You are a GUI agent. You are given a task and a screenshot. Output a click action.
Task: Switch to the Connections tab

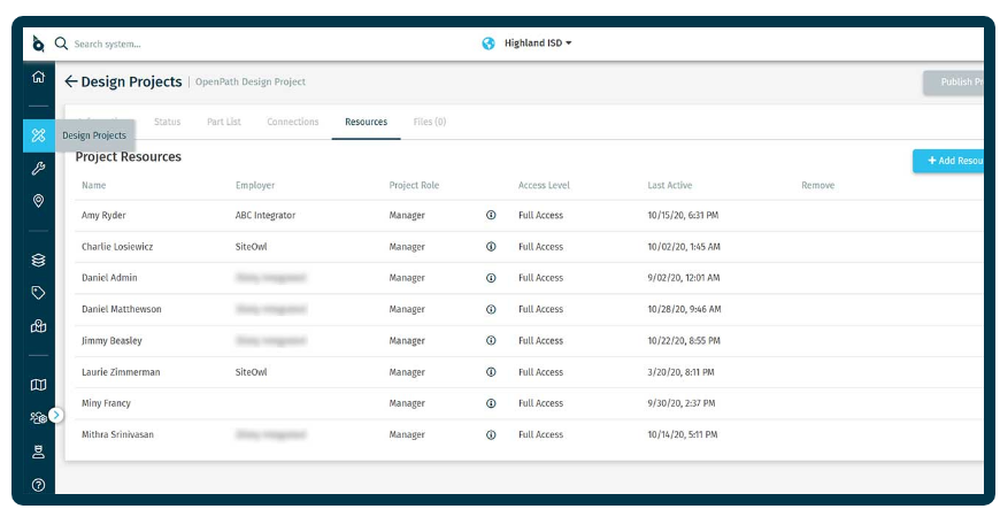coord(293,122)
